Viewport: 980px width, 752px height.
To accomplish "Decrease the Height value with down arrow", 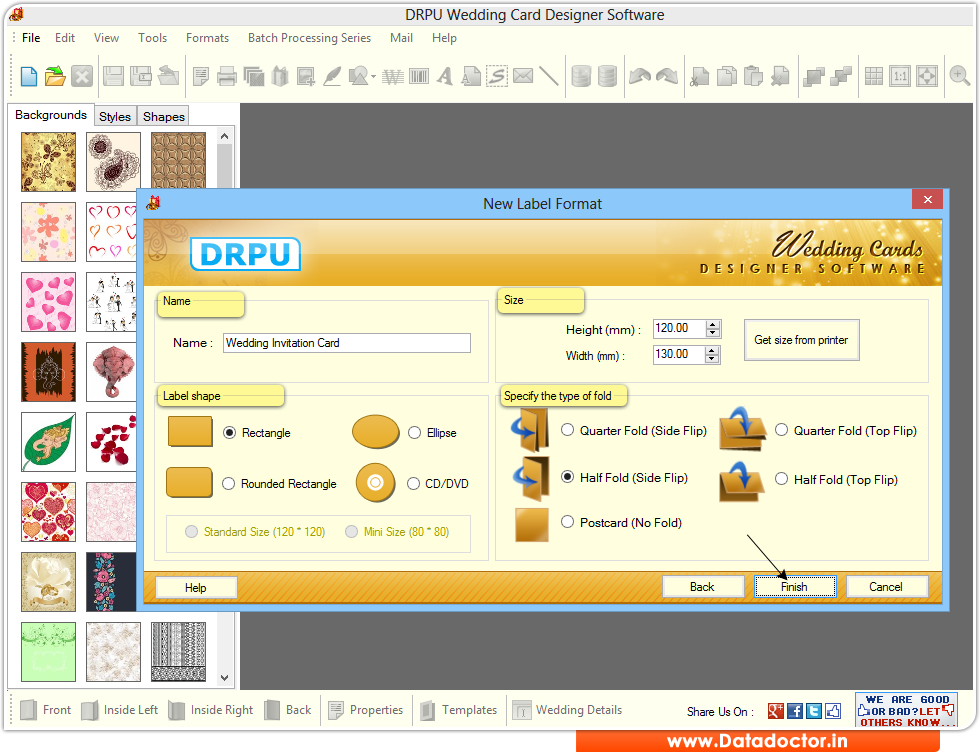I will coord(712,333).
